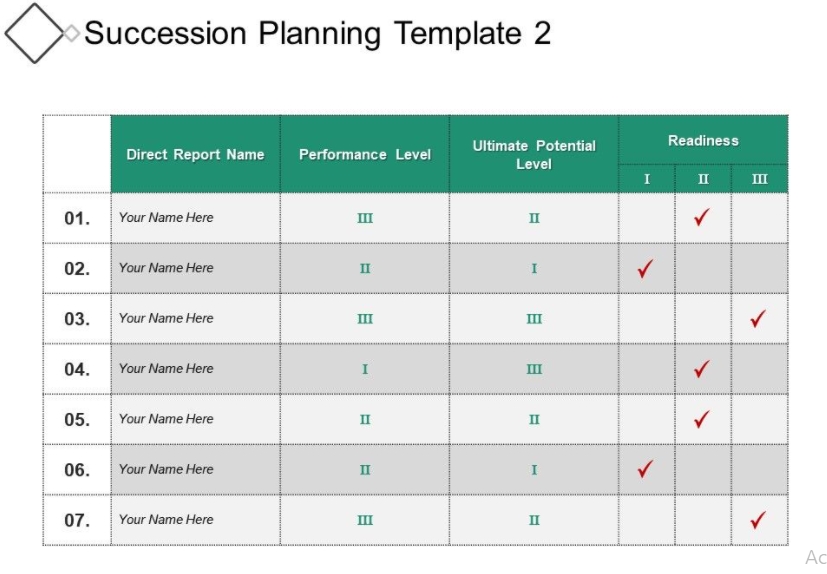Viewport: 827px width, 574px height.
Task: Click the red checkmark in row 05
Action: (x=702, y=419)
